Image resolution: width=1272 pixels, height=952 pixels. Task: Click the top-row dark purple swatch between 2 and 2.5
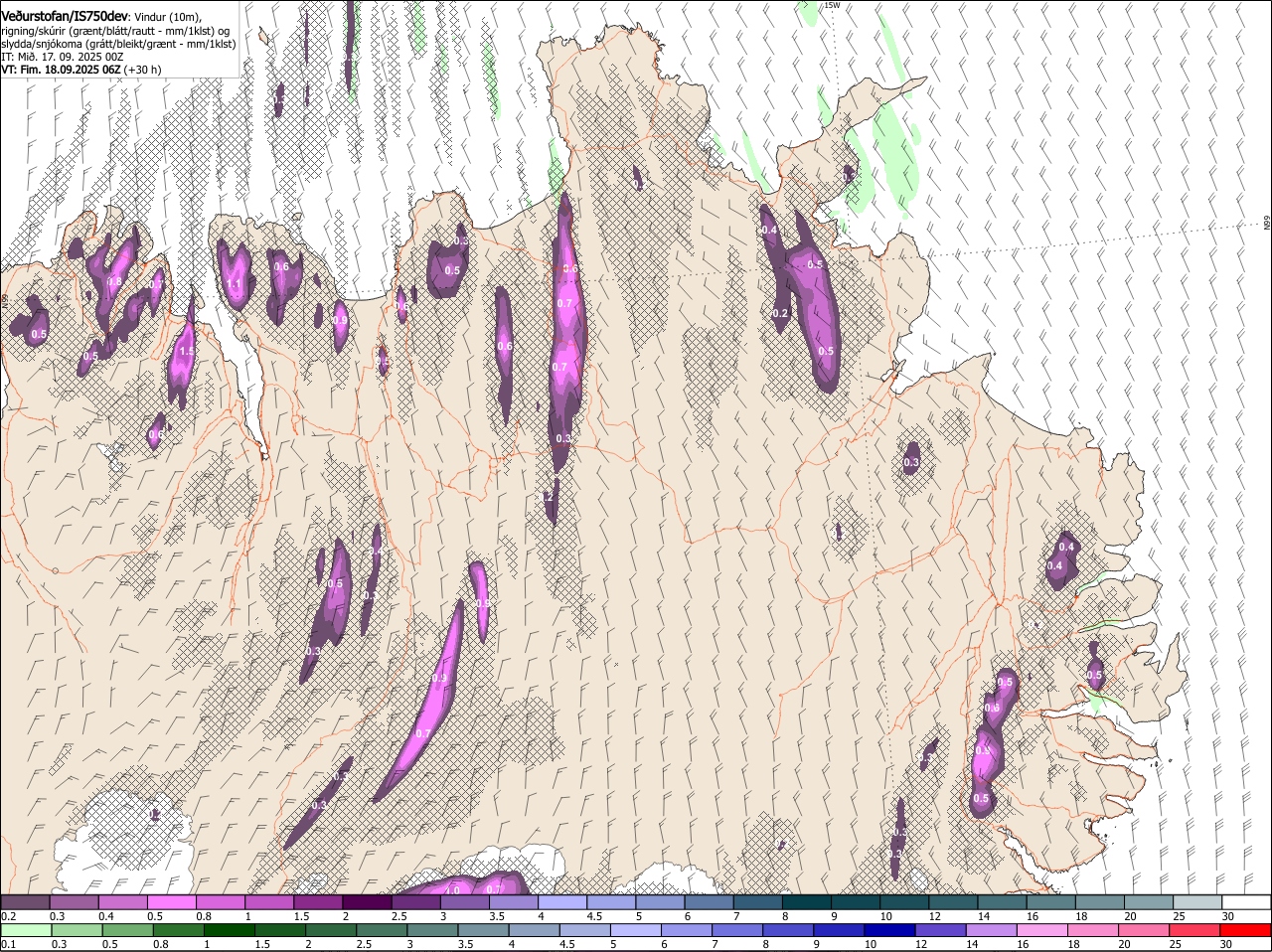367,902
